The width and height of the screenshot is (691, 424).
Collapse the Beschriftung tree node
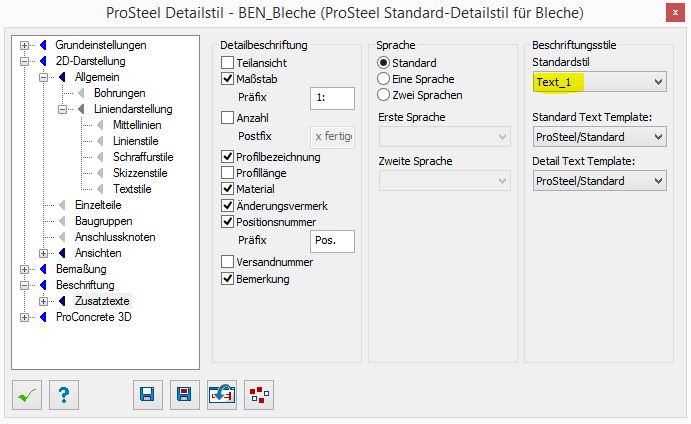(24, 286)
